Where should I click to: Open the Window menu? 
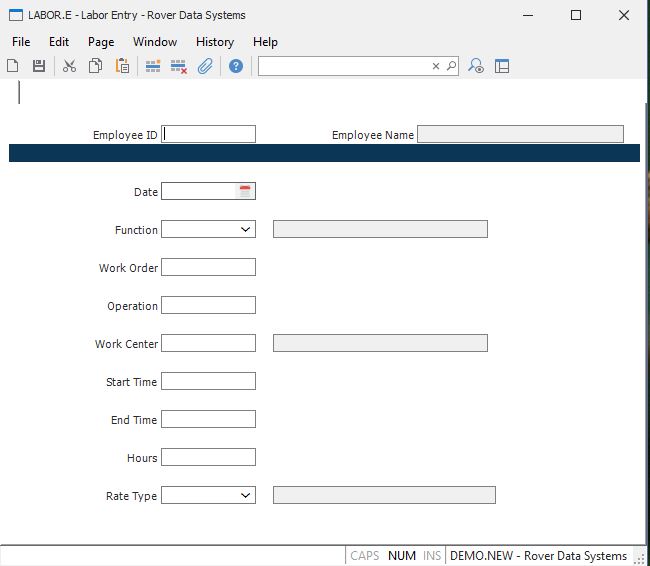(x=155, y=42)
